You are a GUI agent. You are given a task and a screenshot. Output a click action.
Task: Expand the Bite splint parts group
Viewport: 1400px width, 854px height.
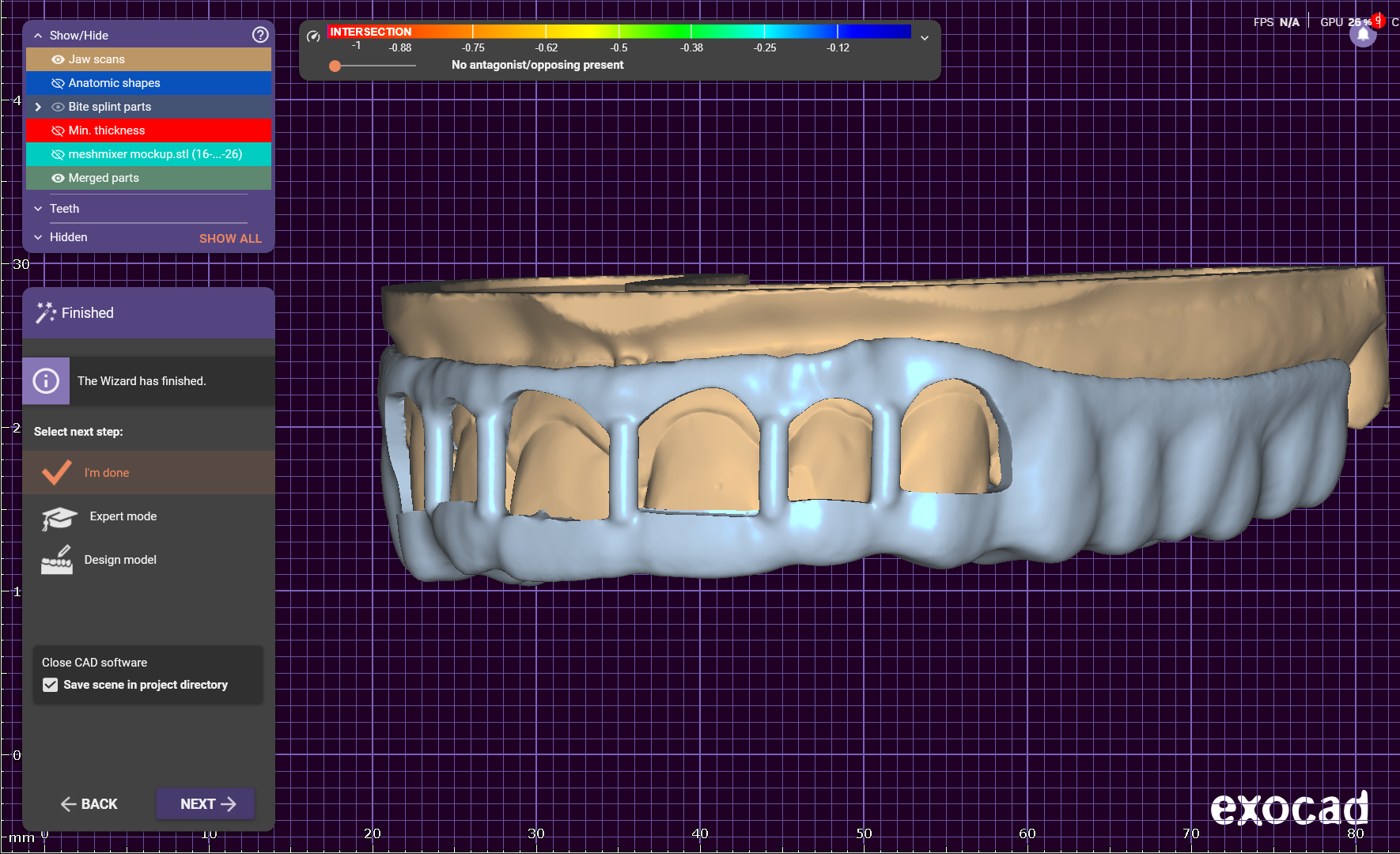[38, 107]
